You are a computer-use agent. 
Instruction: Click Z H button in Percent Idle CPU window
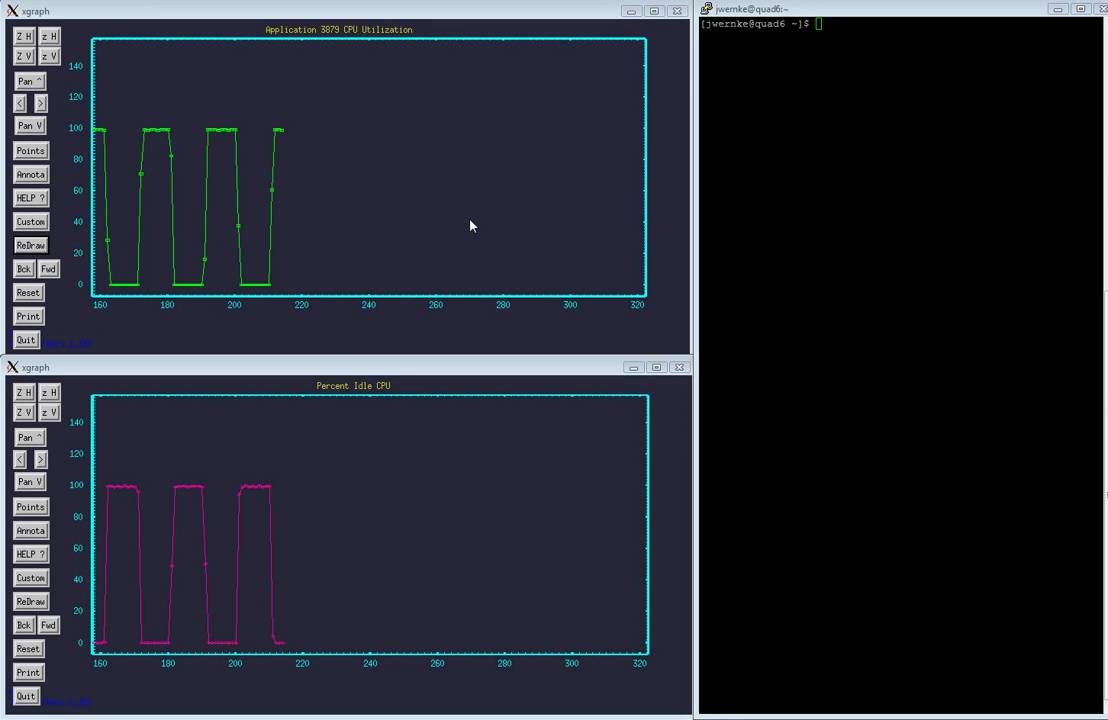(24, 392)
